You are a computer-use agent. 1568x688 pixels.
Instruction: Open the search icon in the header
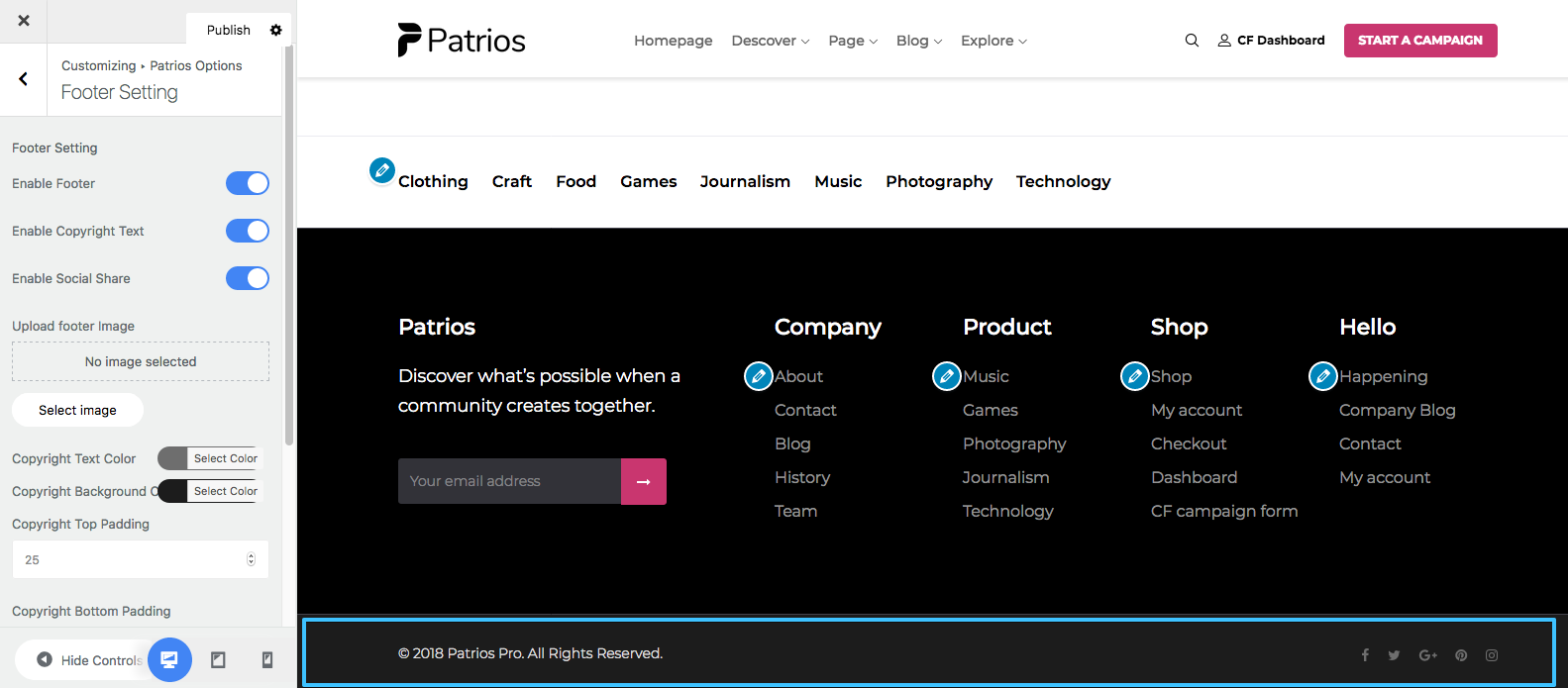pos(1192,41)
